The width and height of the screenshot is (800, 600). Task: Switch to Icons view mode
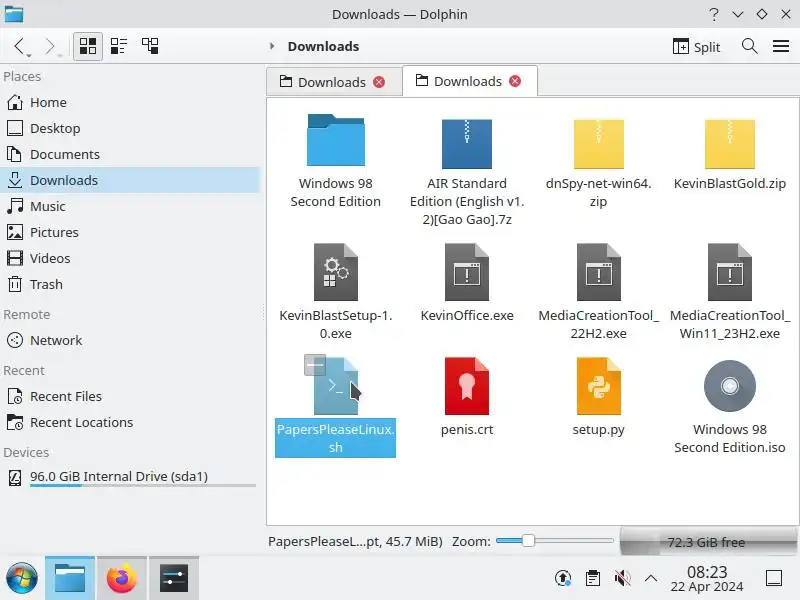coord(88,46)
